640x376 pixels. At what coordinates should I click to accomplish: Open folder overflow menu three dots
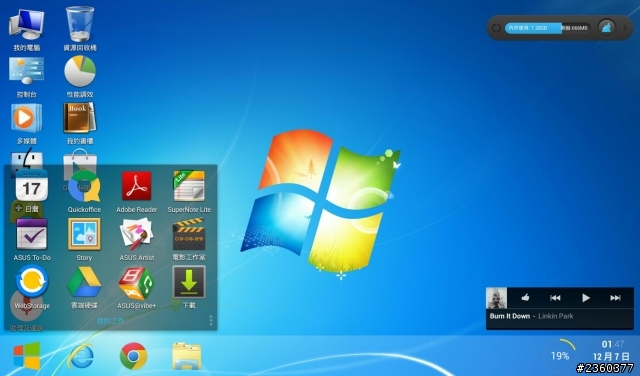pyautogui.click(x=211, y=320)
